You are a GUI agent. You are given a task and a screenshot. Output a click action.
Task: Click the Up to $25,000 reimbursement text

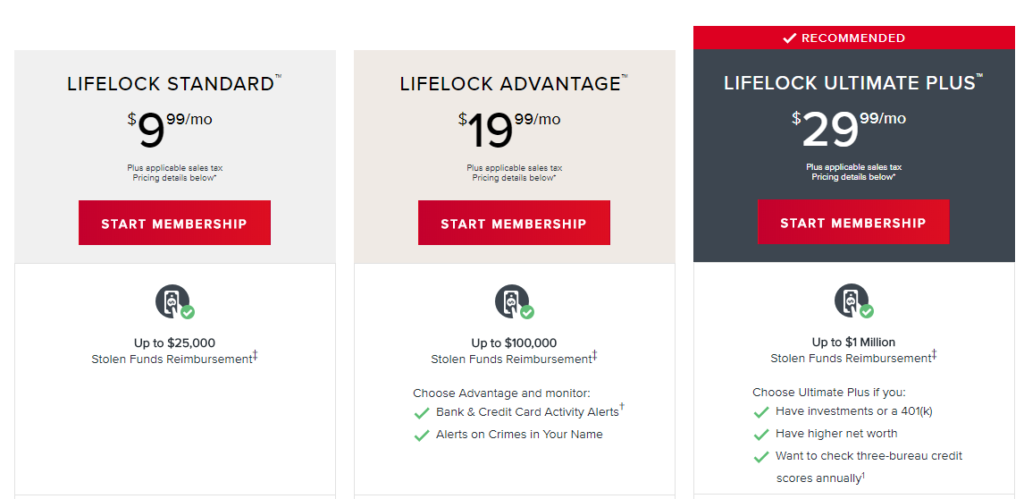[174, 343]
